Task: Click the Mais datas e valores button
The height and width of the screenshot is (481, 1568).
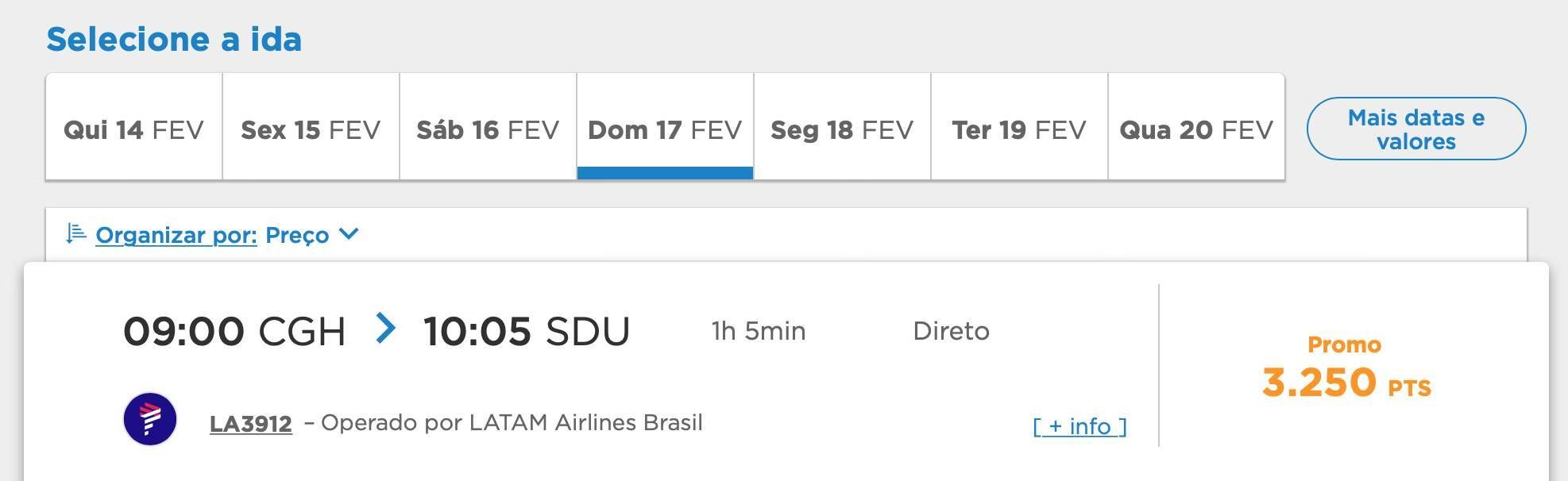Action: tap(1416, 129)
